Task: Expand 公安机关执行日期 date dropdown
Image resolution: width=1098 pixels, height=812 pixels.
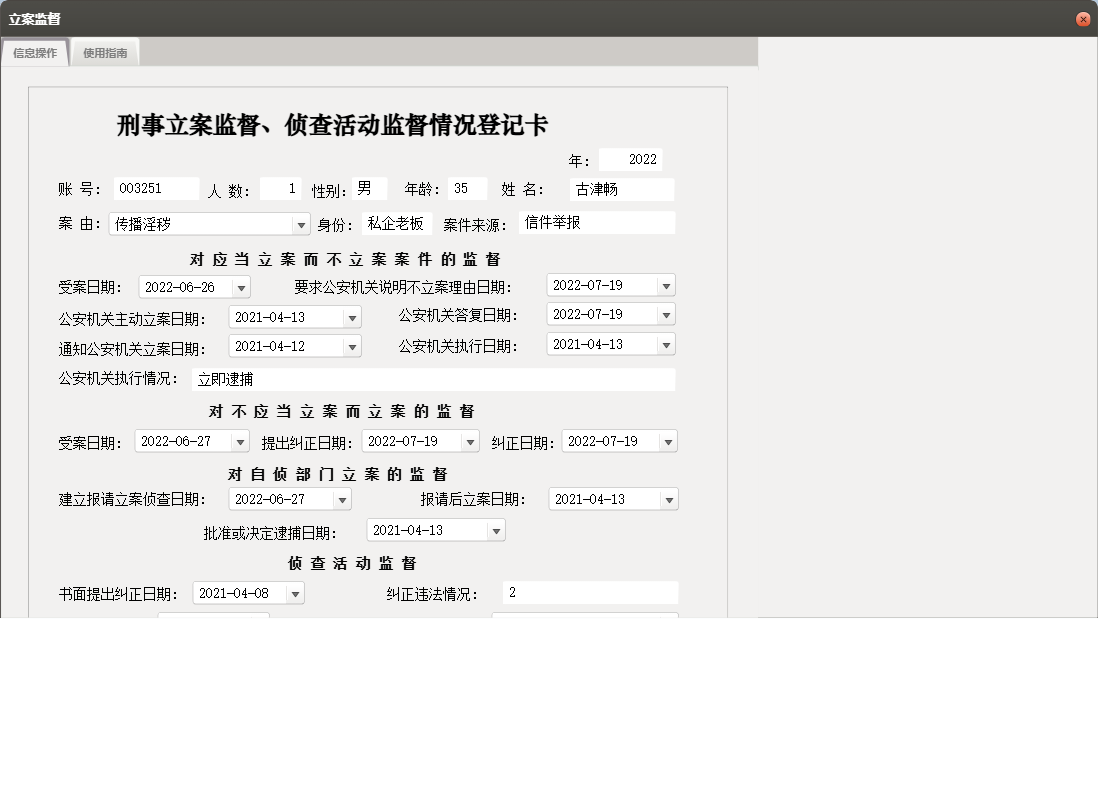Action: coord(666,345)
